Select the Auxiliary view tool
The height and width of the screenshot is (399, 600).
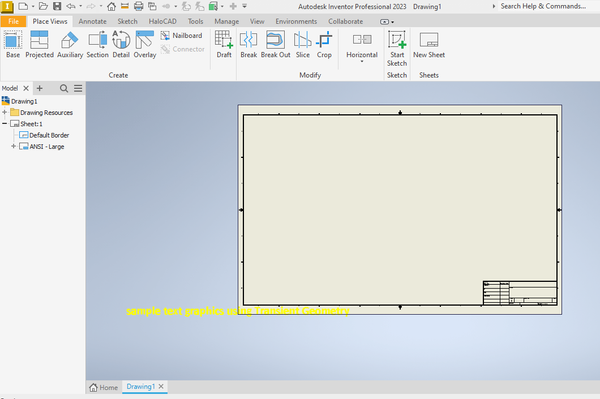pyautogui.click(x=70, y=44)
